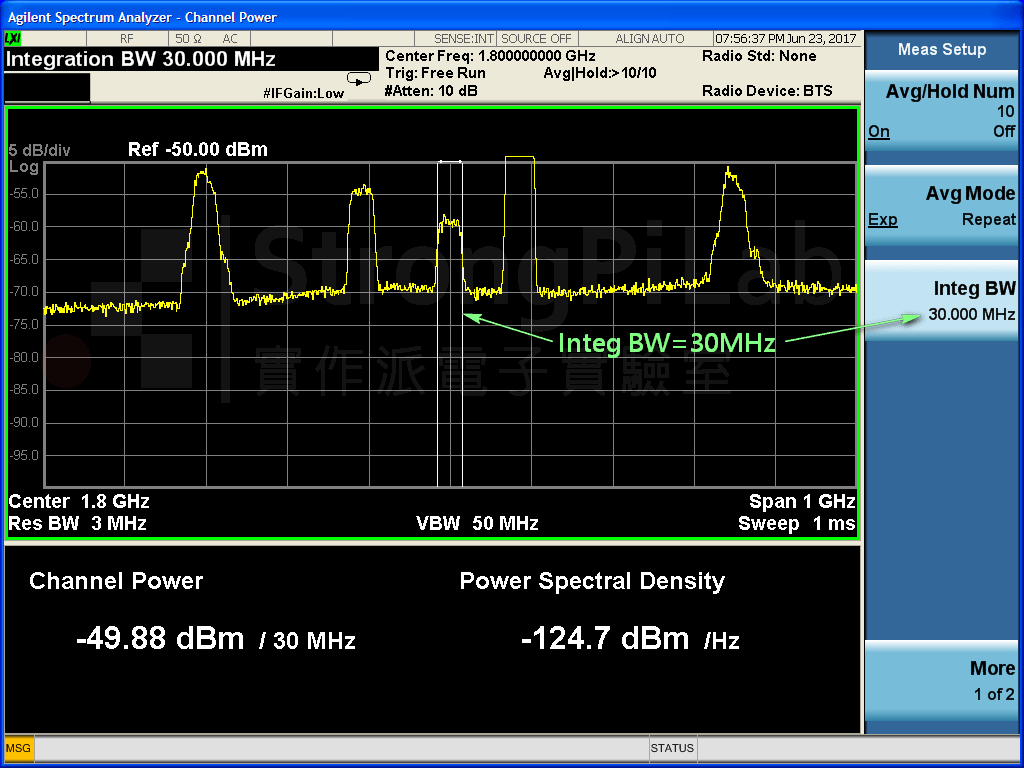Click the -70.0 y-axis scale label

24,291
